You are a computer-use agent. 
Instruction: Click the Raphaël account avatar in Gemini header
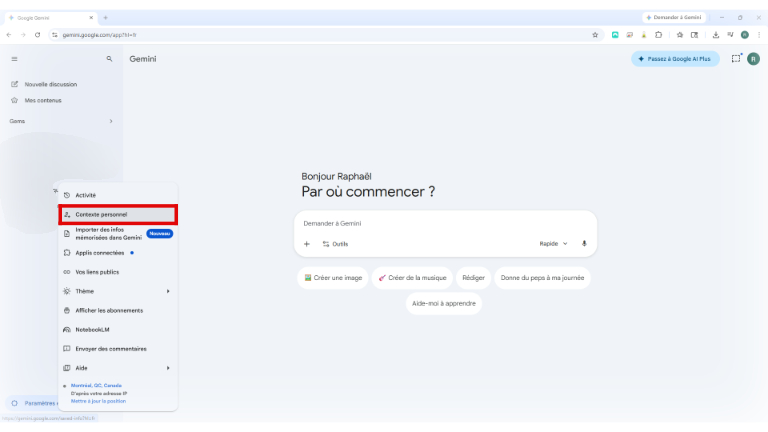(753, 59)
